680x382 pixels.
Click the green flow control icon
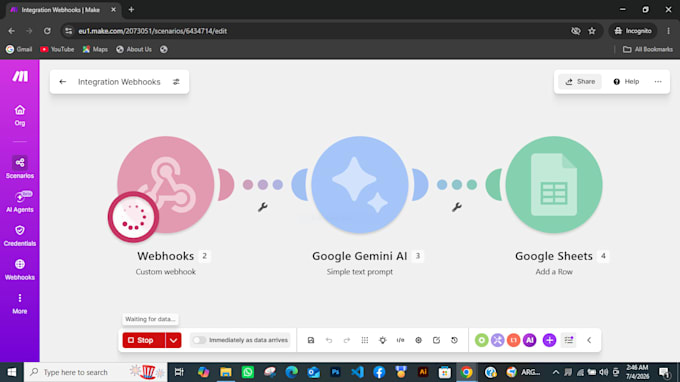[x=481, y=340]
